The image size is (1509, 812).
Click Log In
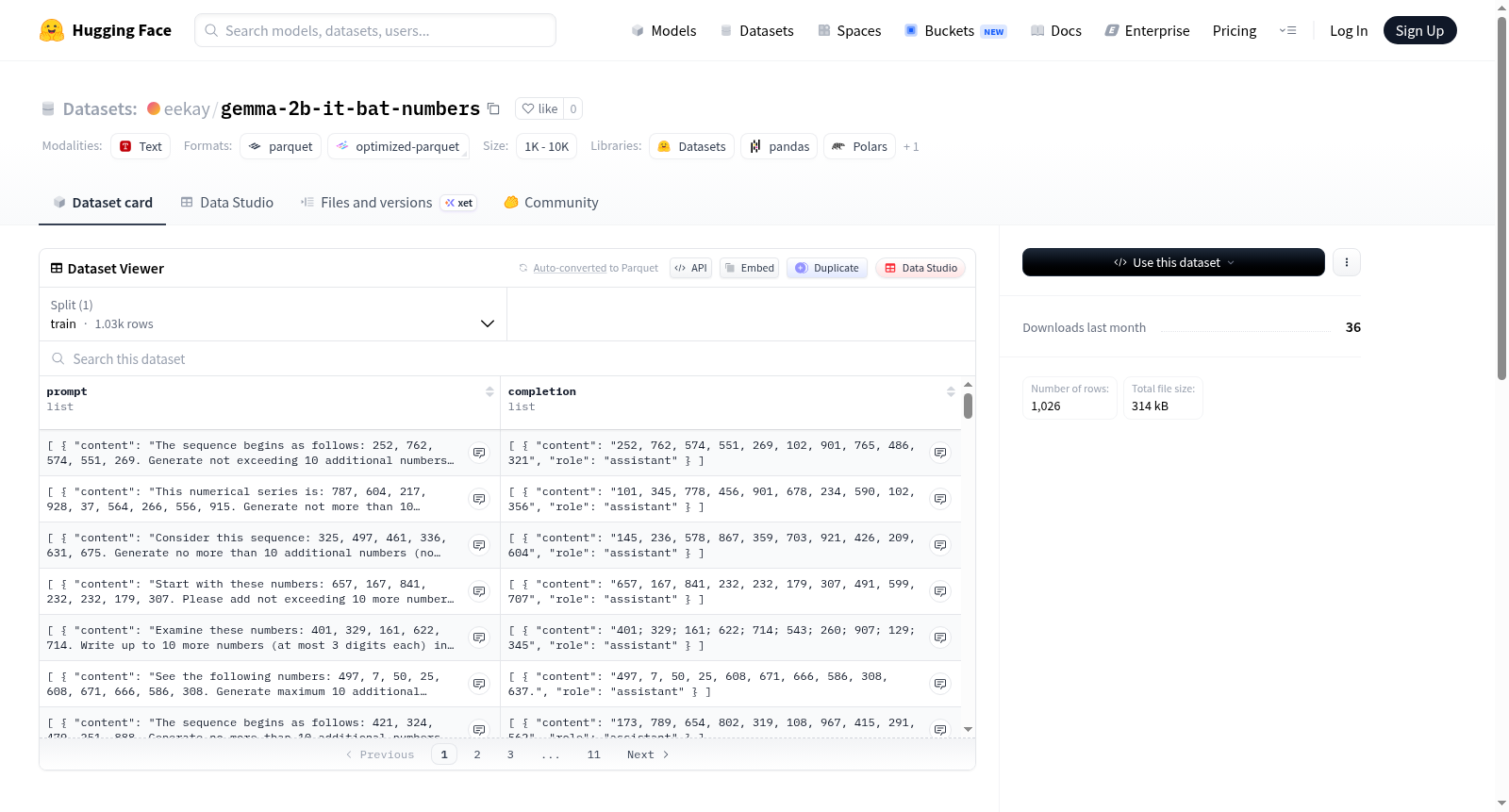tap(1349, 30)
